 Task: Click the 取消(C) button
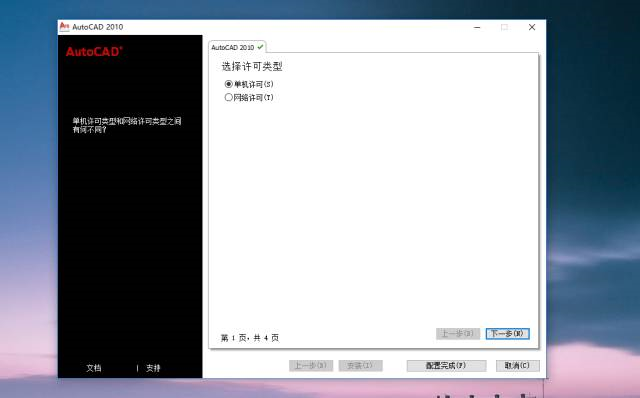517,365
